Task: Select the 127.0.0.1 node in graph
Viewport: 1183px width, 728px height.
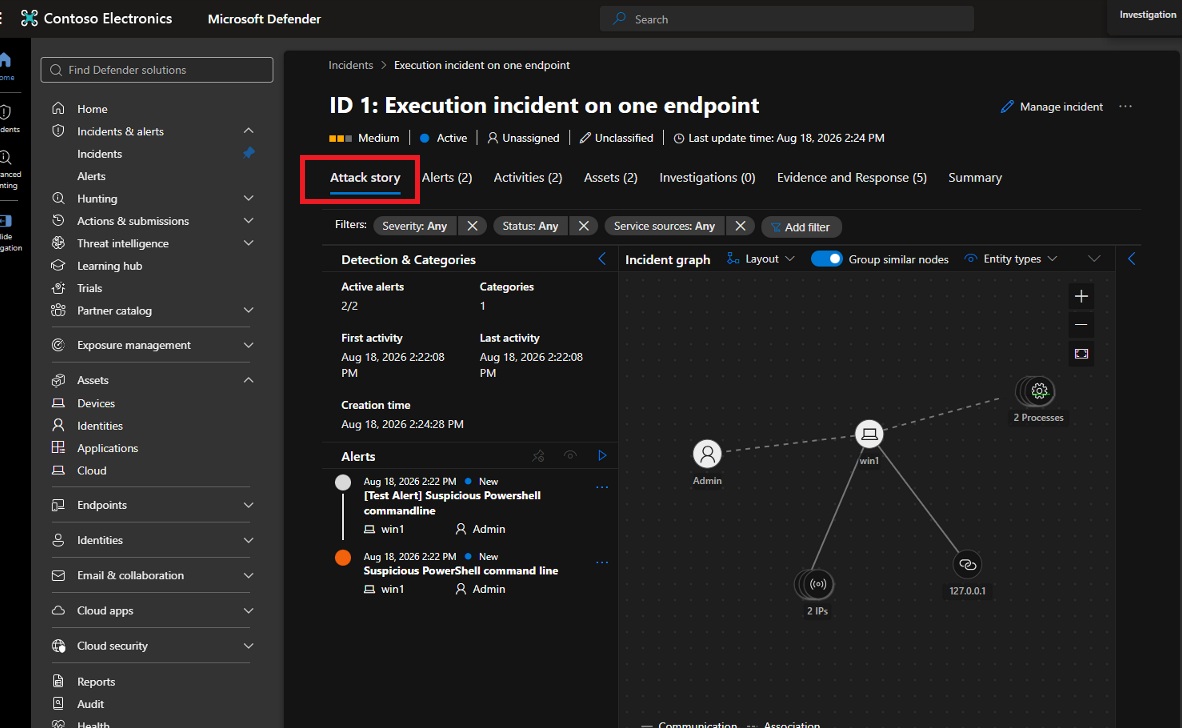Action: point(967,564)
